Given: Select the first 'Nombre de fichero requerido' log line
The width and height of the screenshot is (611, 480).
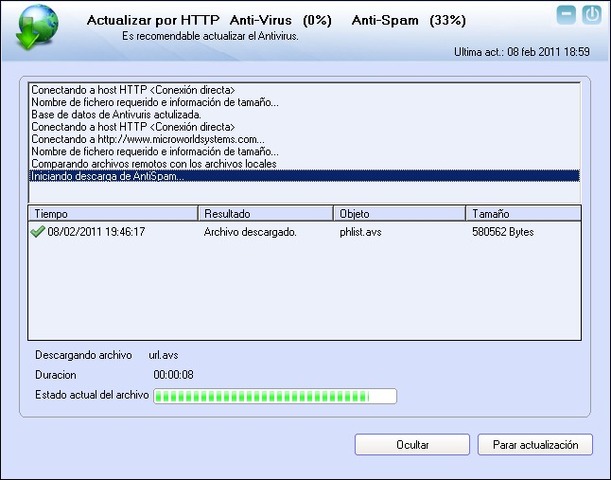Looking at the screenshot, I should pos(305,102).
